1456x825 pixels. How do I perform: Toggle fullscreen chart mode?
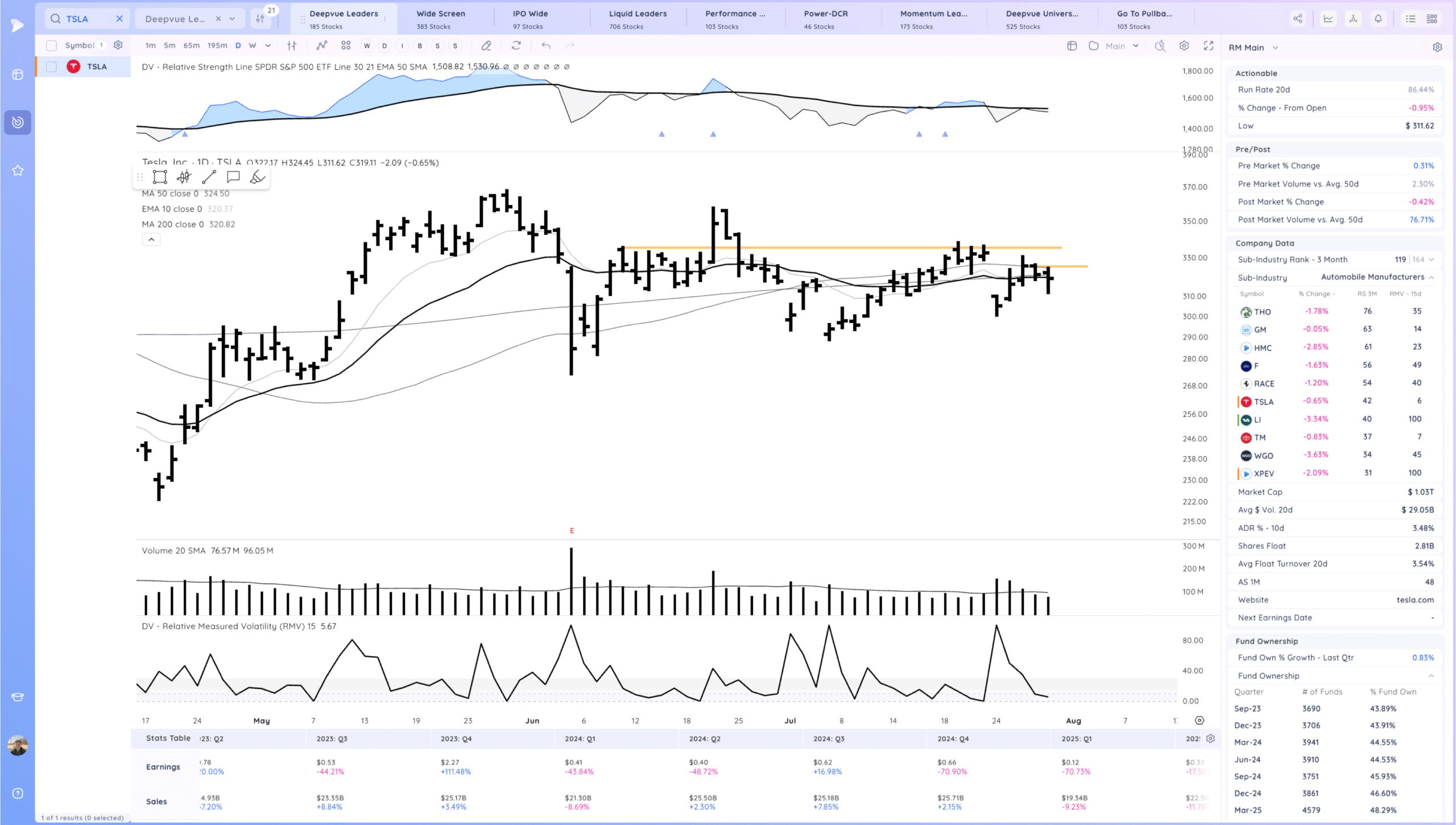point(1209,46)
